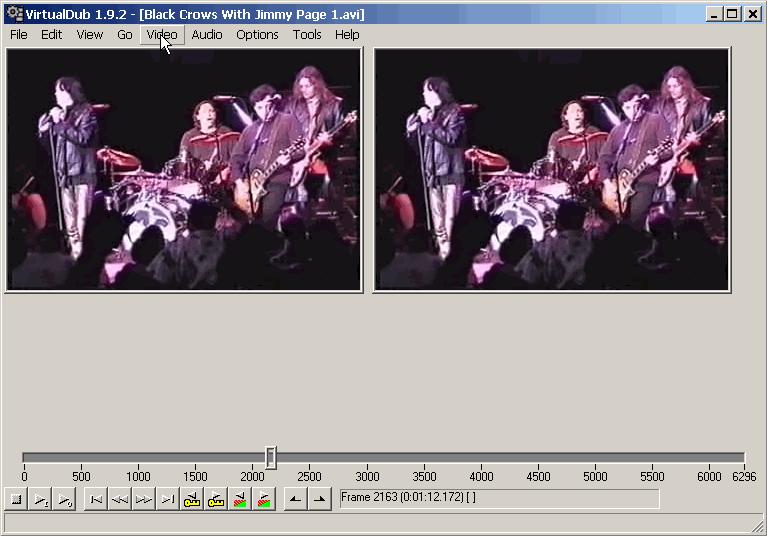Image resolution: width=767 pixels, height=536 pixels.
Task: Set selection end mark-out
Action: pyautogui.click(x=319, y=499)
